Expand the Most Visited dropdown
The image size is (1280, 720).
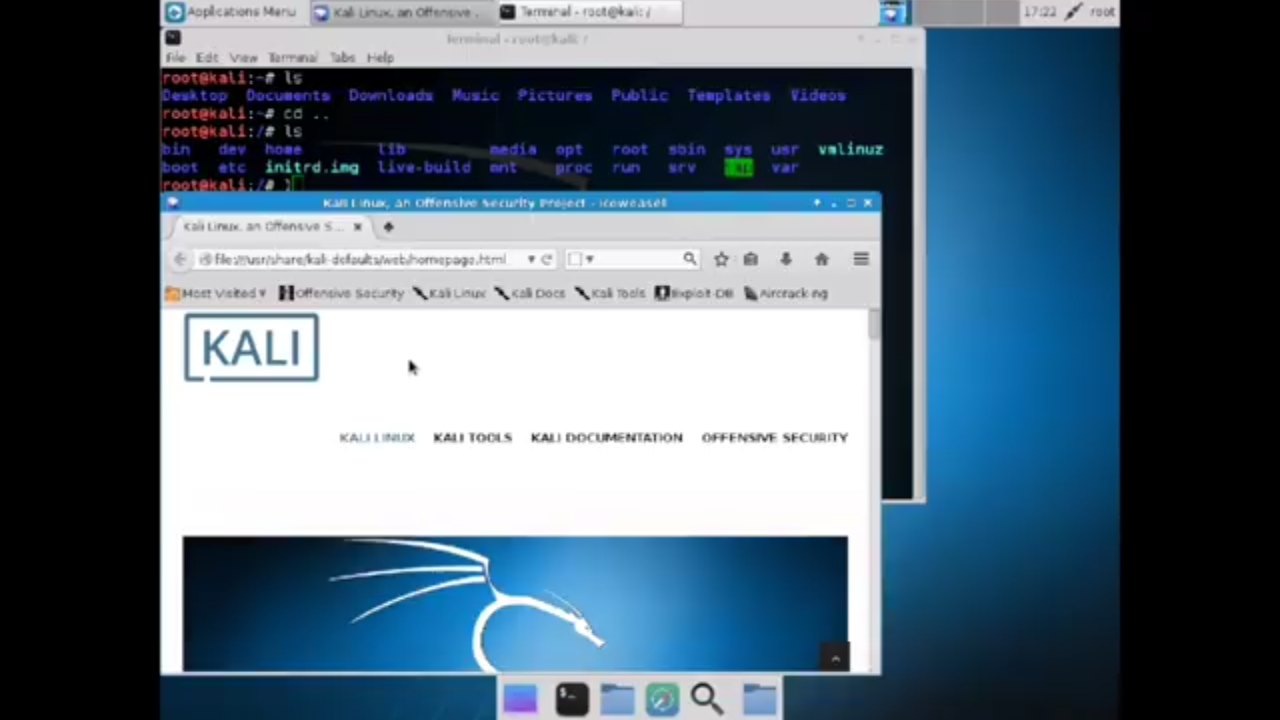[x=222, y=293]
